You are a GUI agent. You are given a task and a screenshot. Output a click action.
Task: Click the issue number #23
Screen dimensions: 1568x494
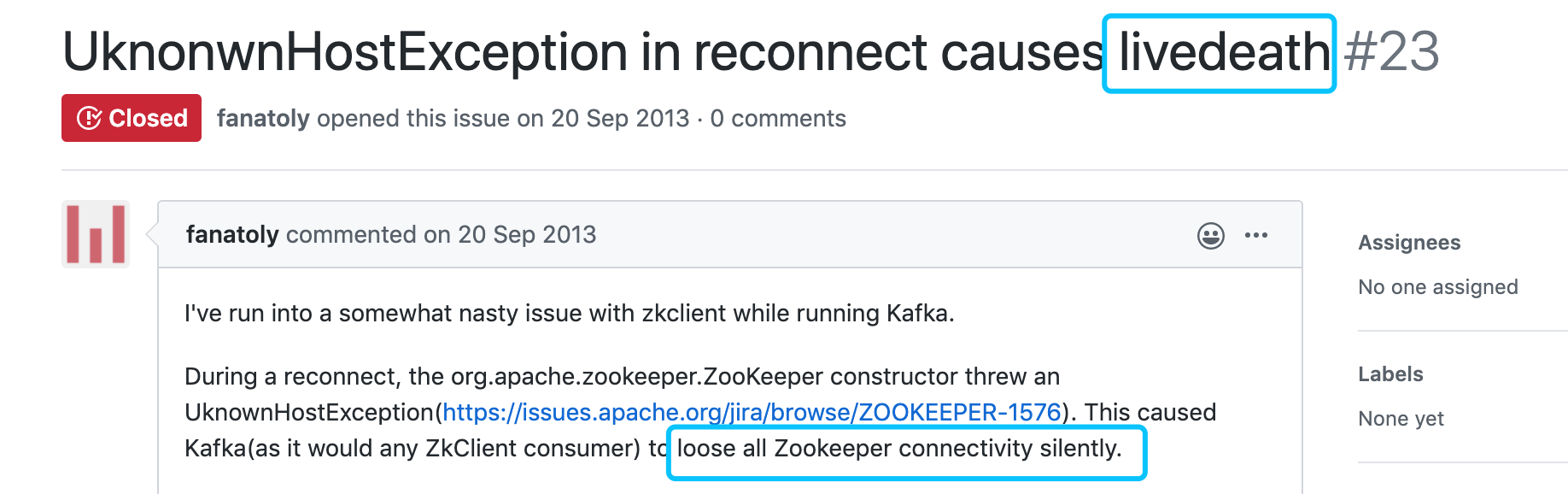[x=1391, y=51]
